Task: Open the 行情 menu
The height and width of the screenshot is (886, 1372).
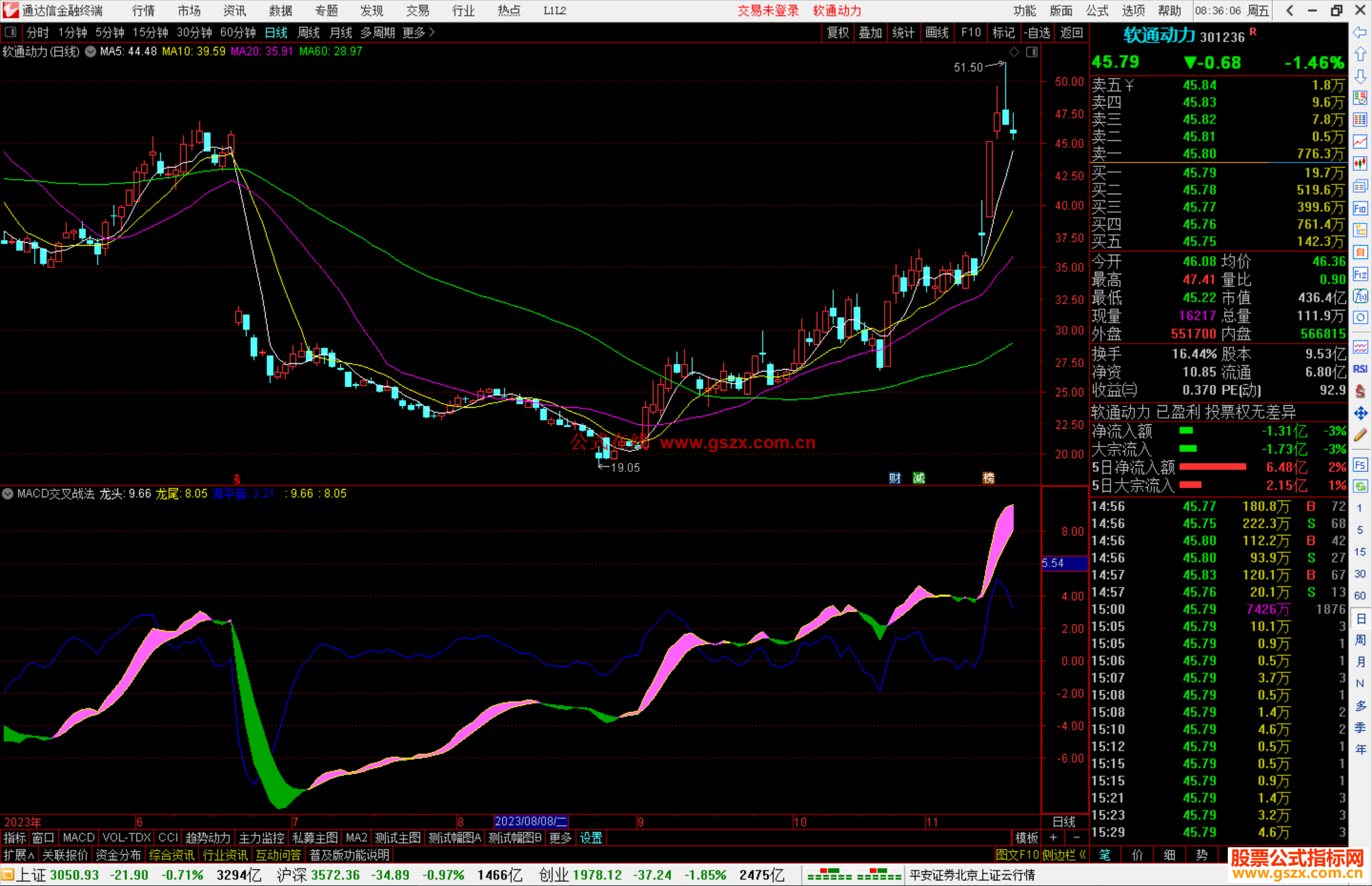Action: click(x=144, y=11)
